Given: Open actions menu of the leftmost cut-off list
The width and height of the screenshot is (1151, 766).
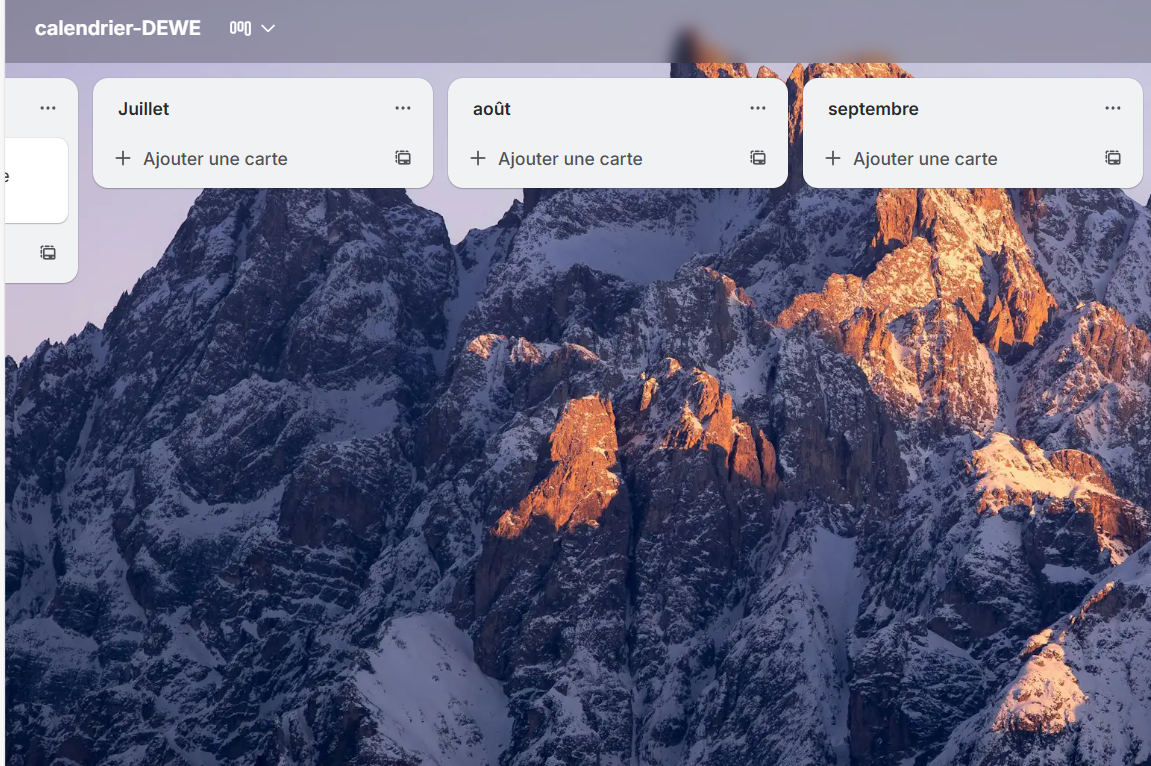Looking at the screenshot, I should (48, 108).
